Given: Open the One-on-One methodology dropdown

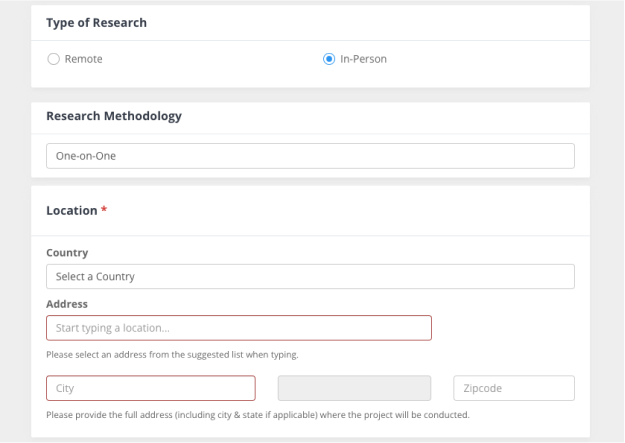Looking at the screenshot, I should (310, 156).
